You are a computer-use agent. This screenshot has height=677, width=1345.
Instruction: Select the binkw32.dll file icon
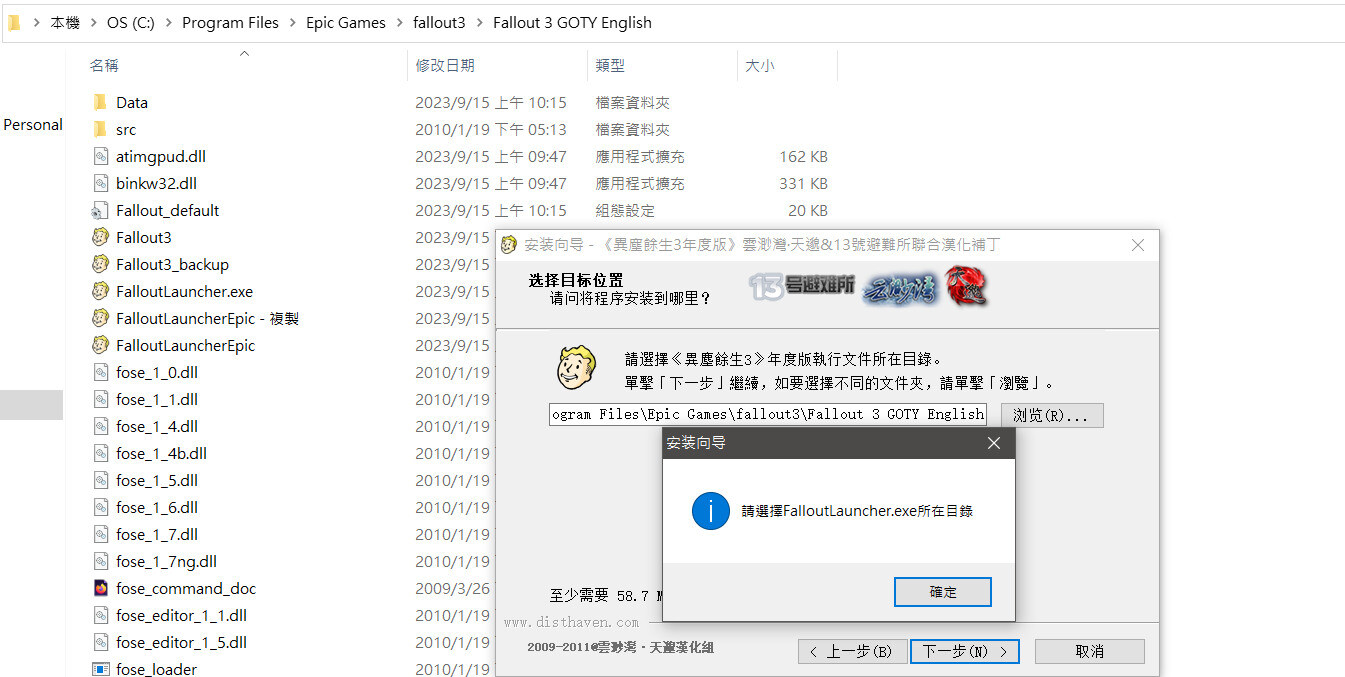(x=100, y=183)
